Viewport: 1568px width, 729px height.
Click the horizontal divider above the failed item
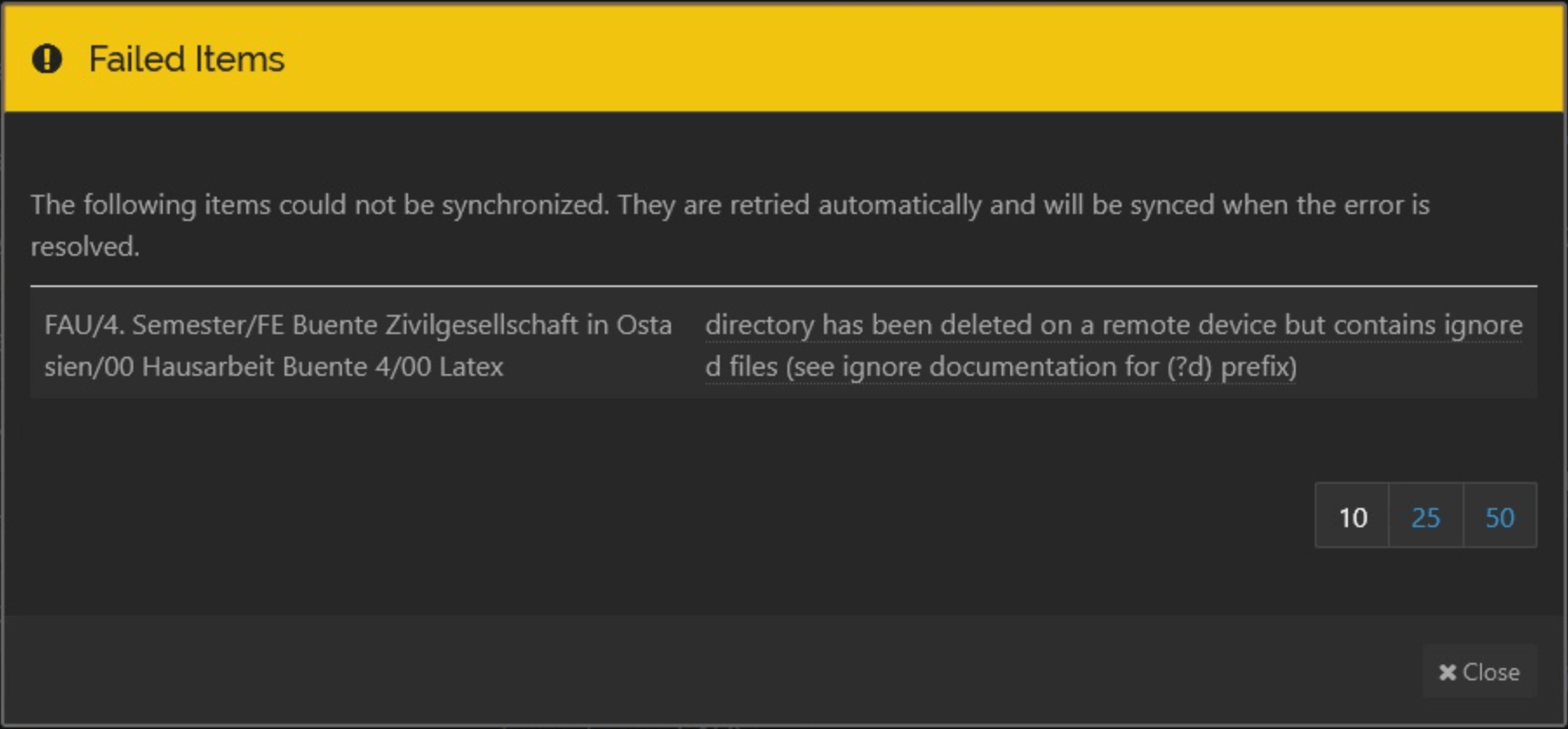click(x=783, y=285)
